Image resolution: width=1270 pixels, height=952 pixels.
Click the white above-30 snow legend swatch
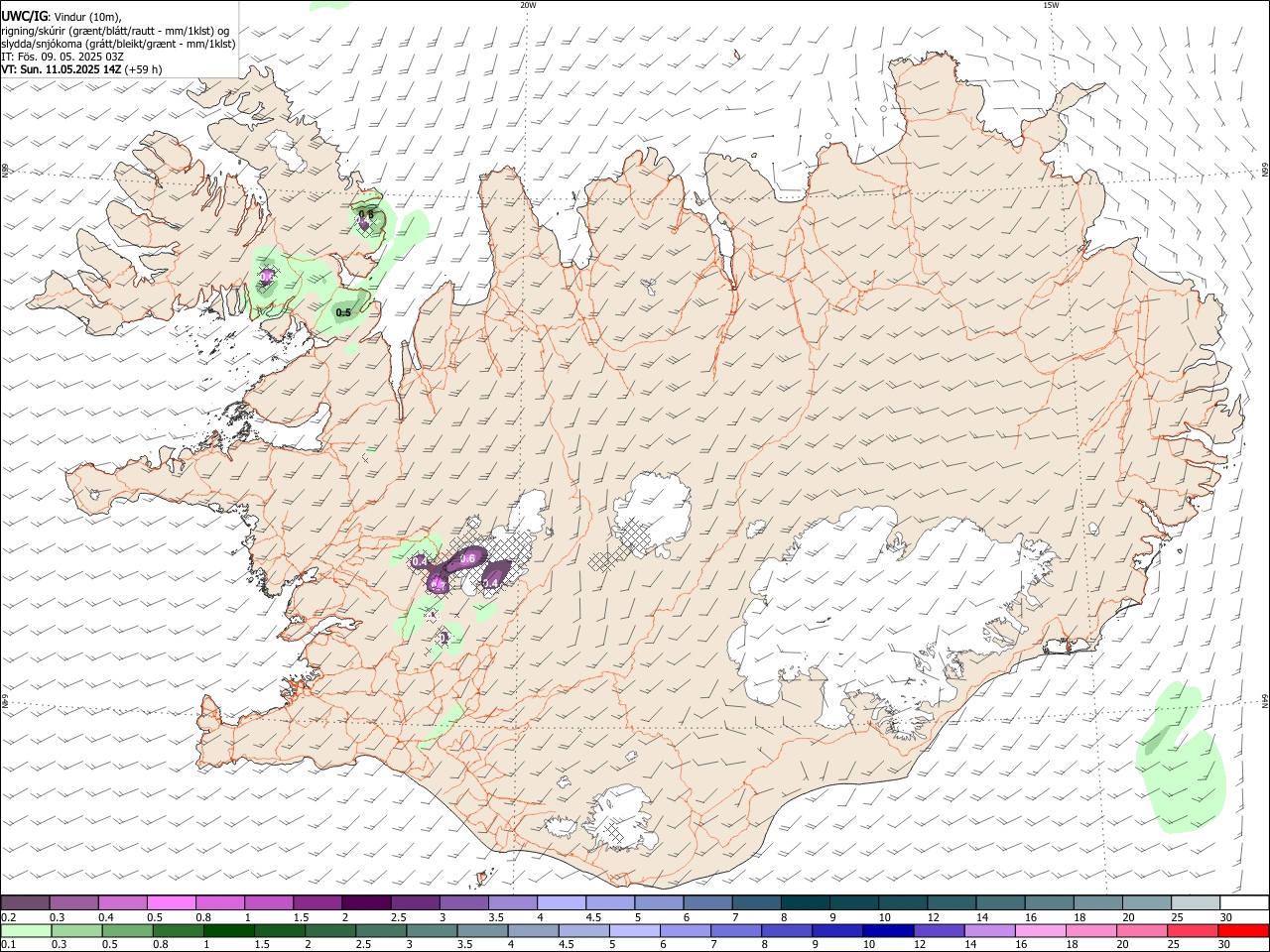(x=1245, y=903)
